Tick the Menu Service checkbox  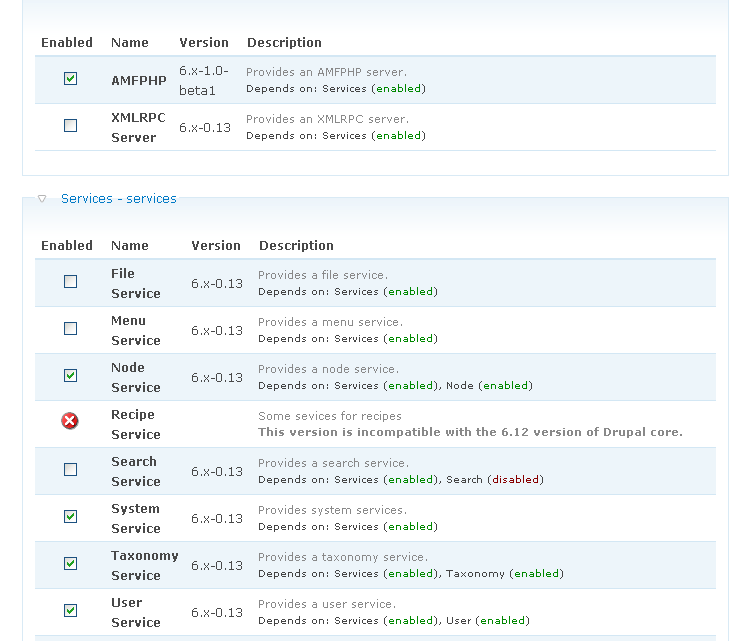(x=71, y=328)
